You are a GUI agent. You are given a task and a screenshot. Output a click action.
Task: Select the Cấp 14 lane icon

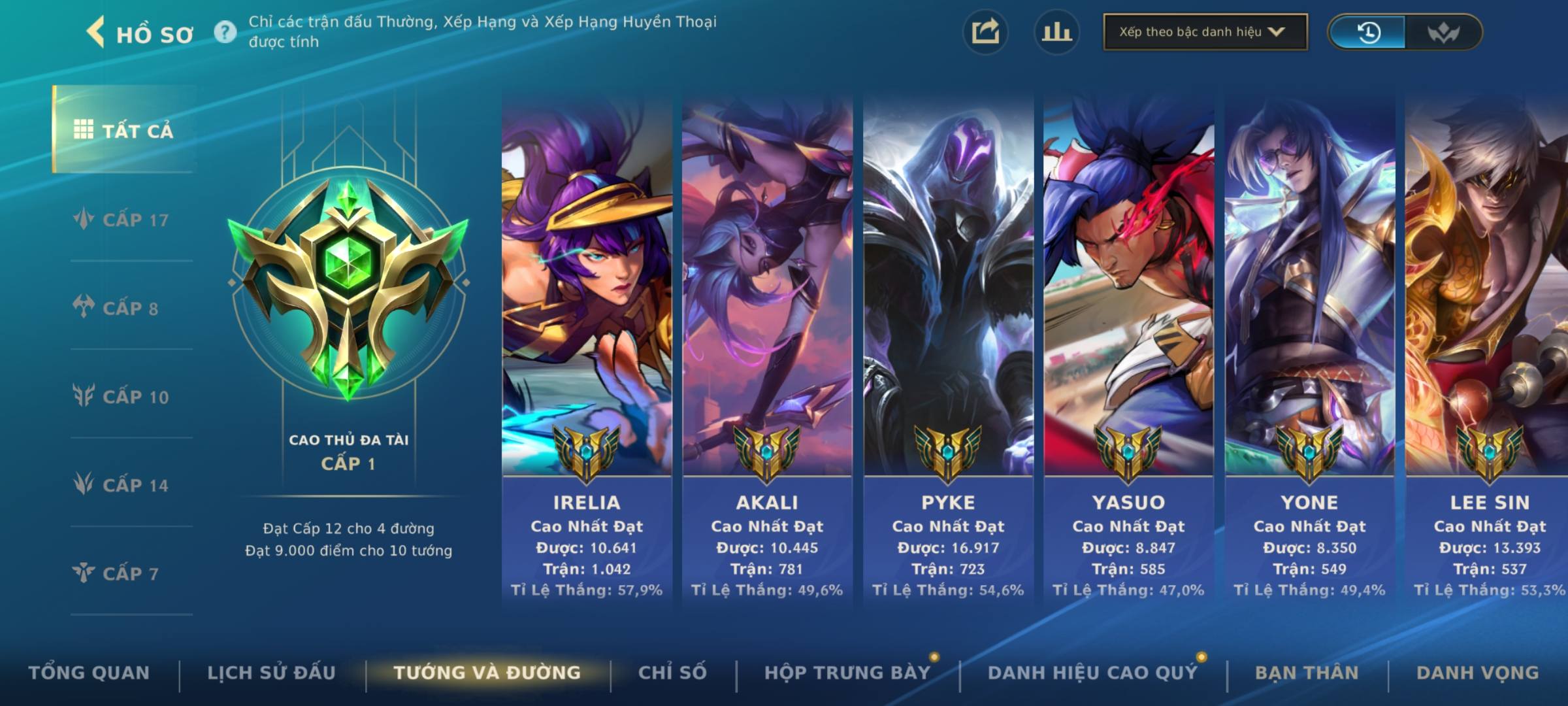tap(84, 484)
